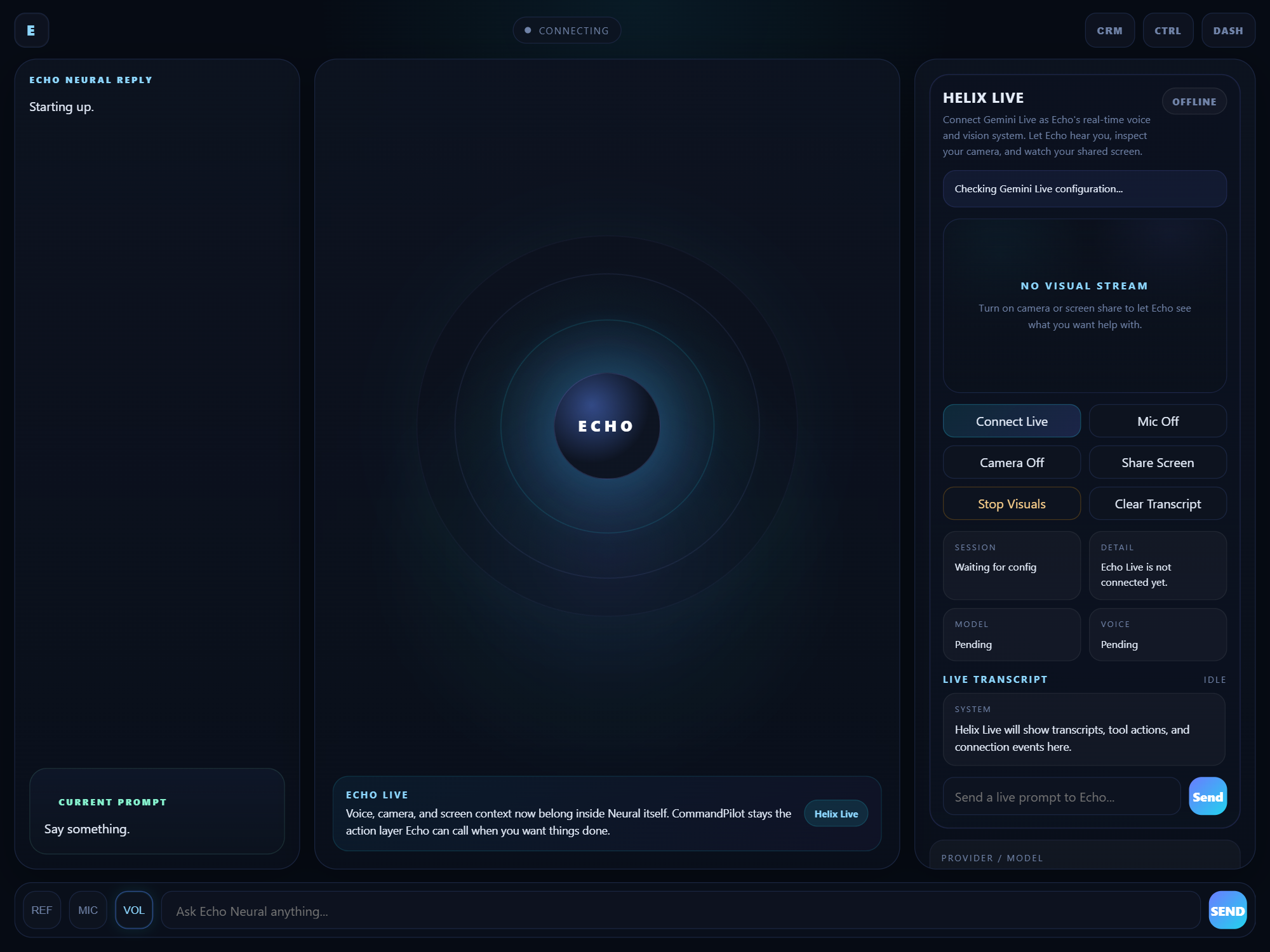Start Share Screen
Viewport: 1270px width, 952px height.
(1158, 462)
